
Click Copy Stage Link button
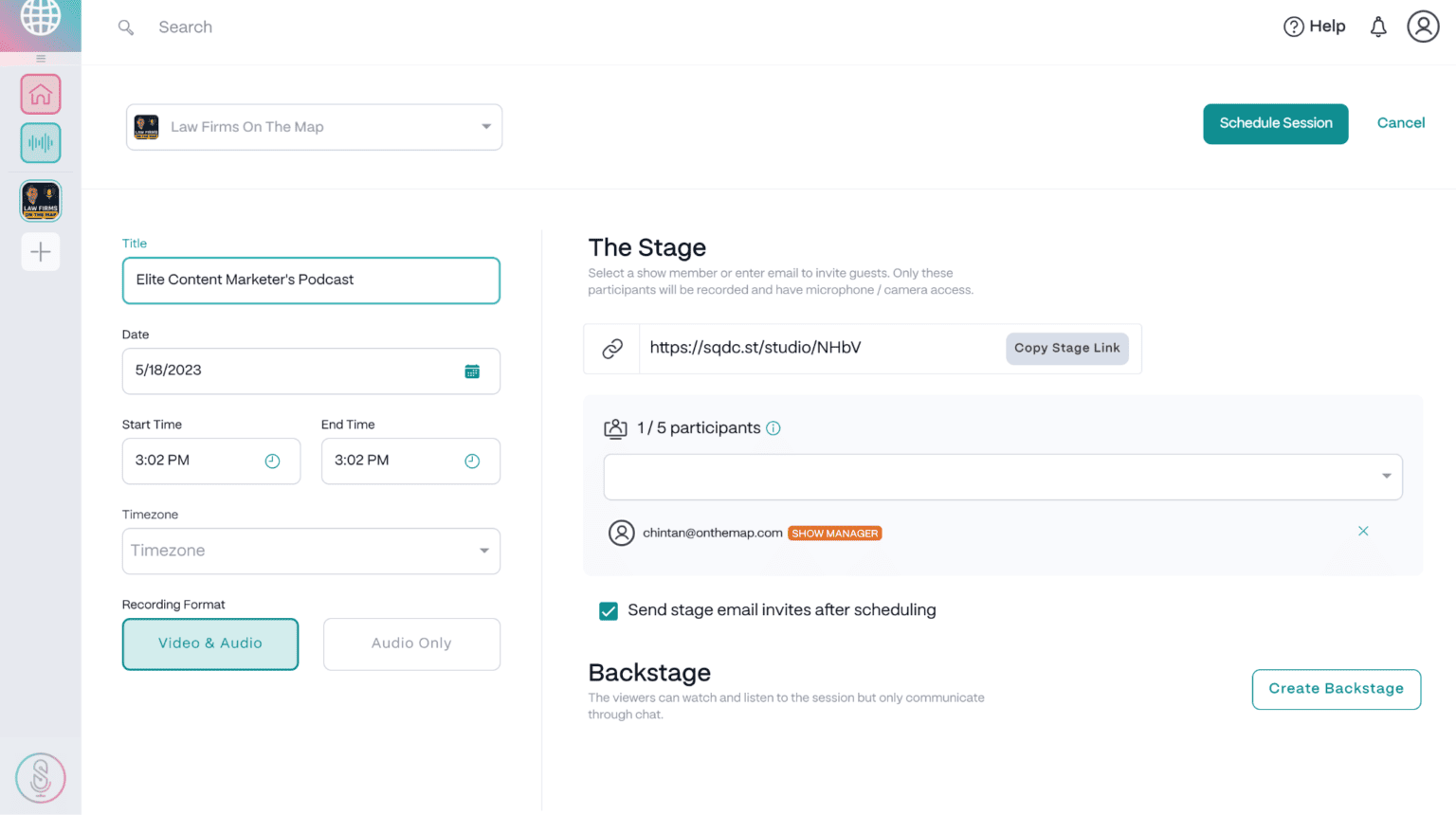[x=1066, y=349]
